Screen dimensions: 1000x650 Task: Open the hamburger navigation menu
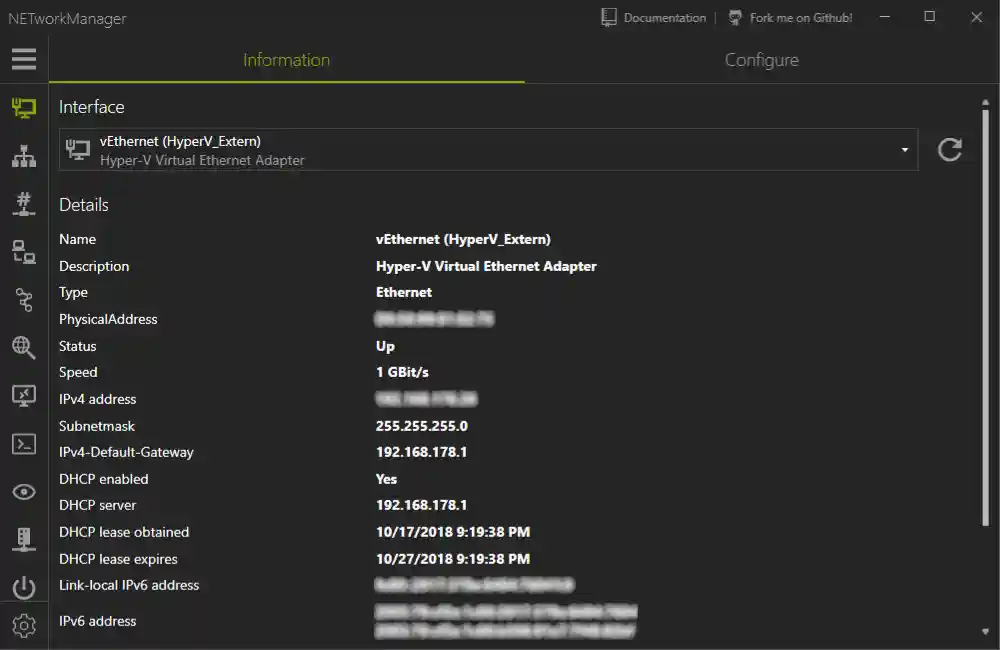[x=23, y=59]
